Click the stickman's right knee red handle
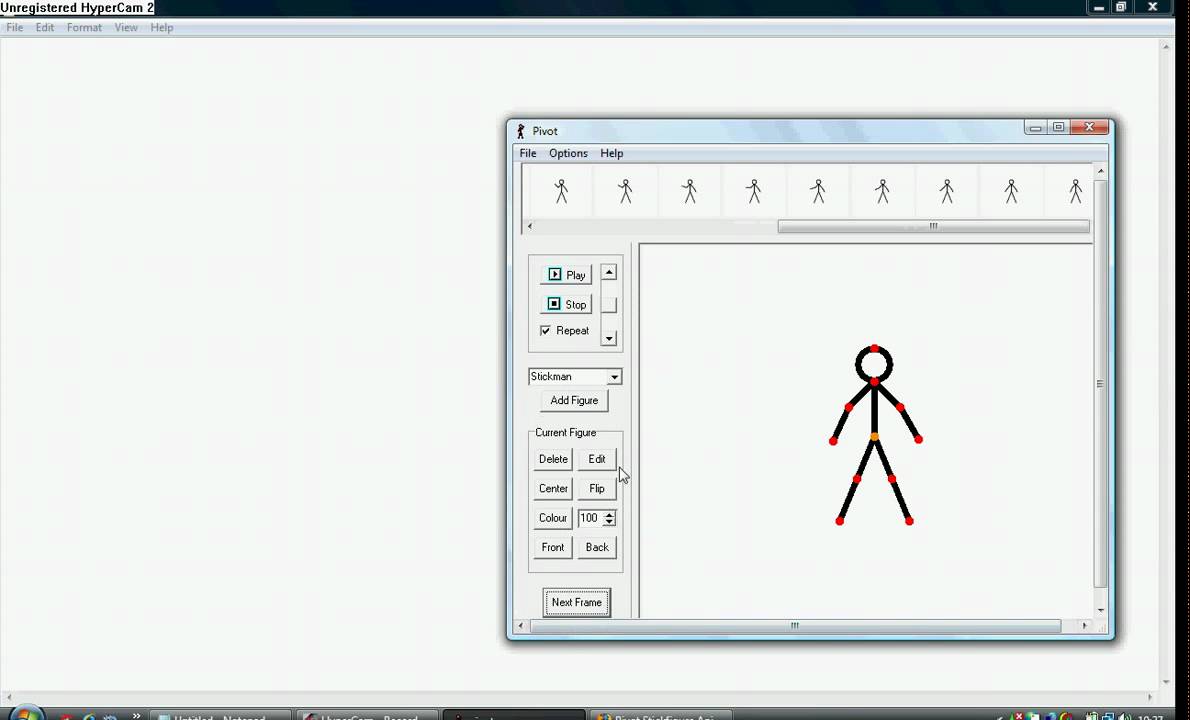The width and height of the screenshot is (1190, 720). tap(892, 479)
